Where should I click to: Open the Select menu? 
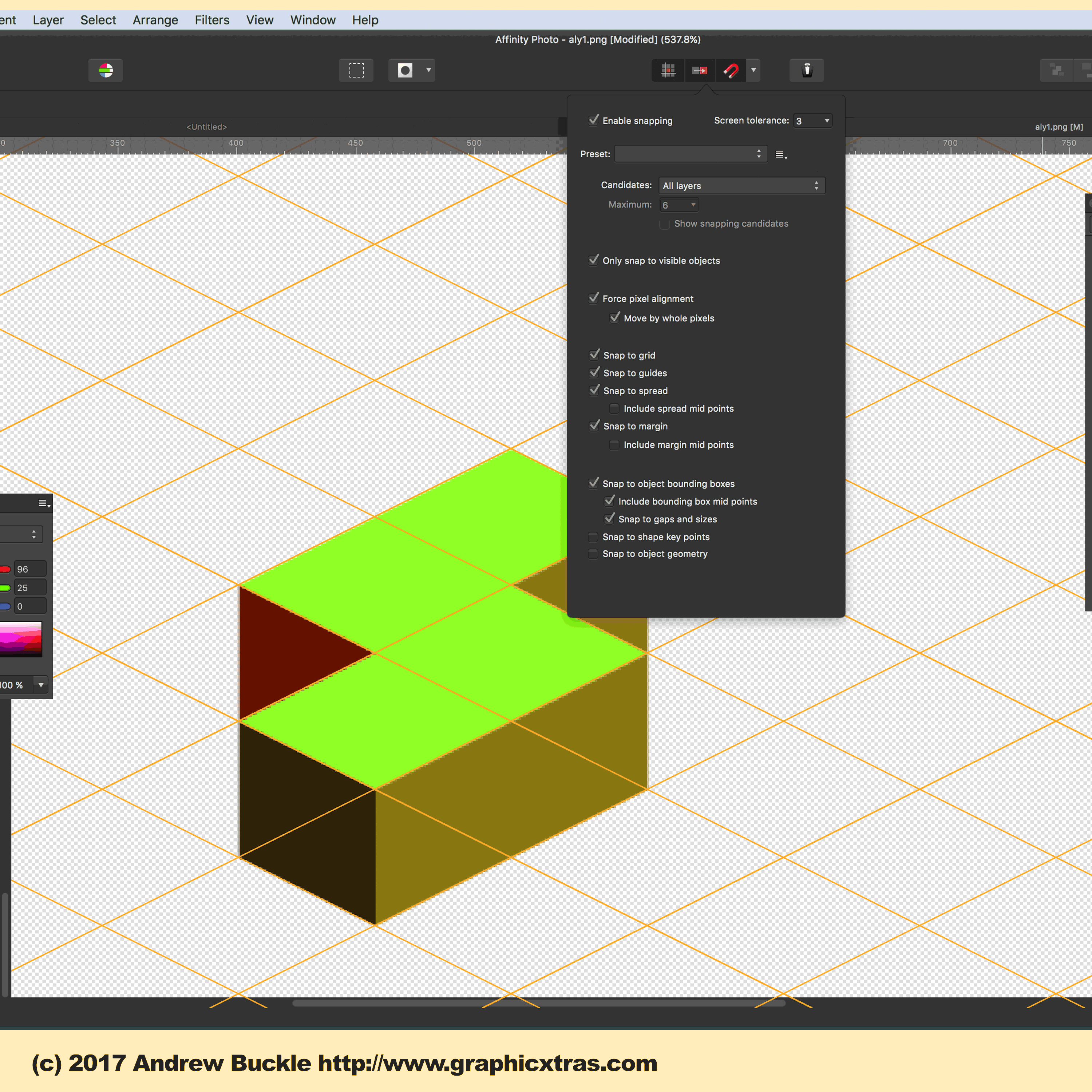pyautogui.click(x=98, y=20)
